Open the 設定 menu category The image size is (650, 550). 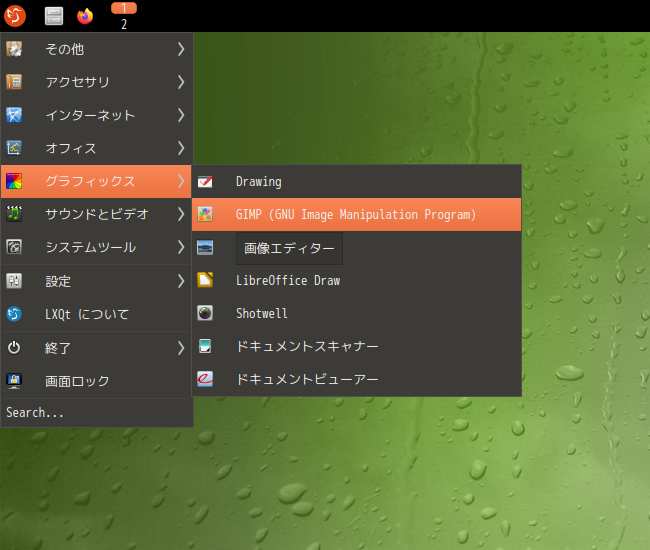pos(96,281)
